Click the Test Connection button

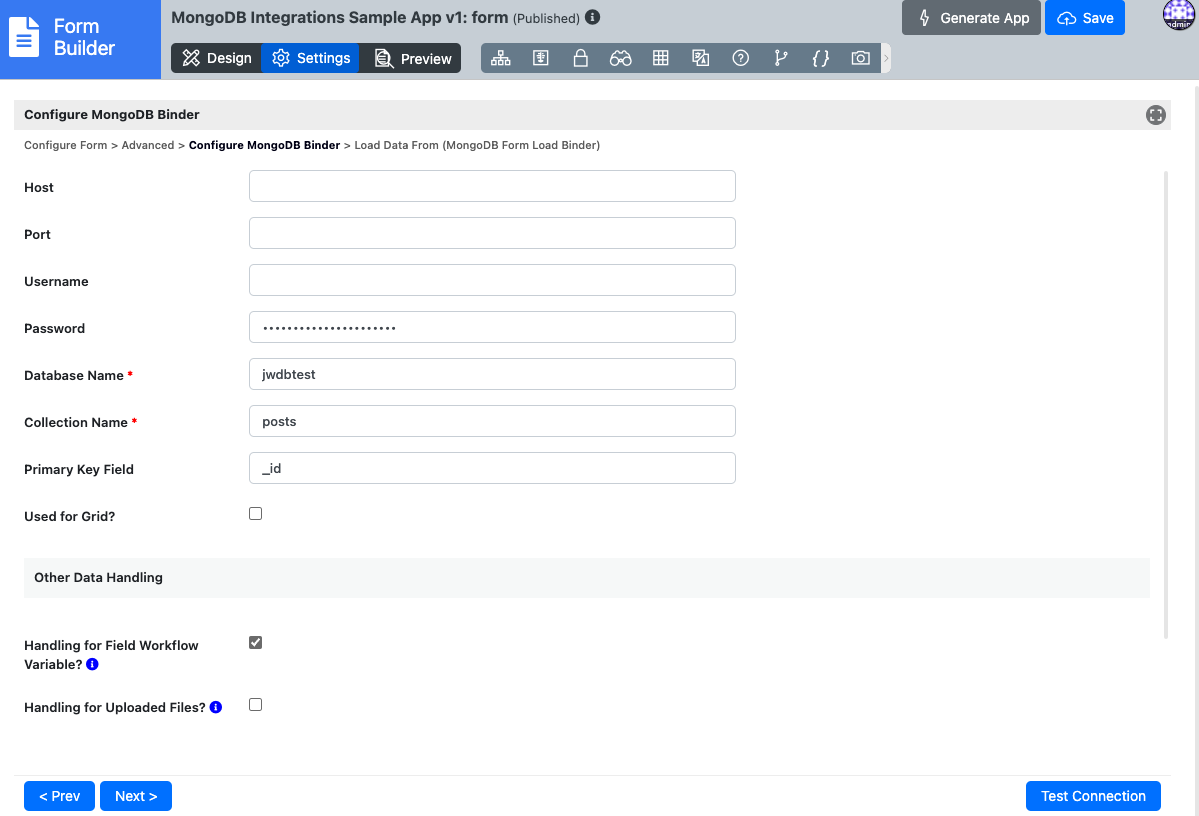(x=1093, y=796)
